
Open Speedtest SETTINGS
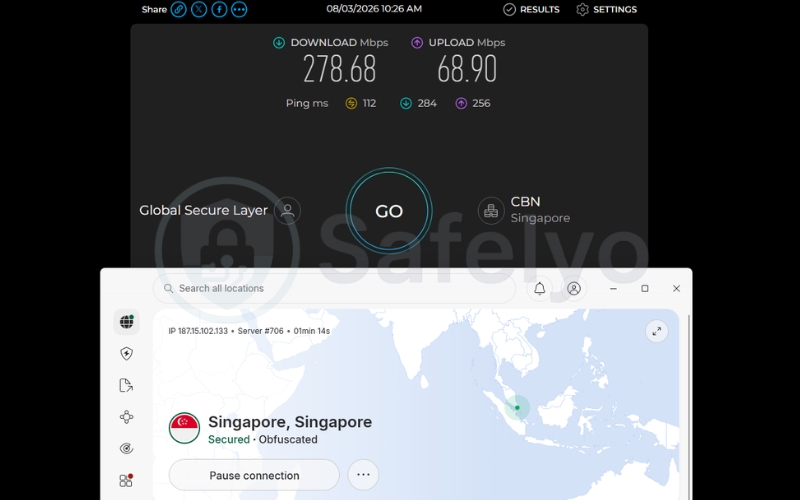click(x=606, y=9)
